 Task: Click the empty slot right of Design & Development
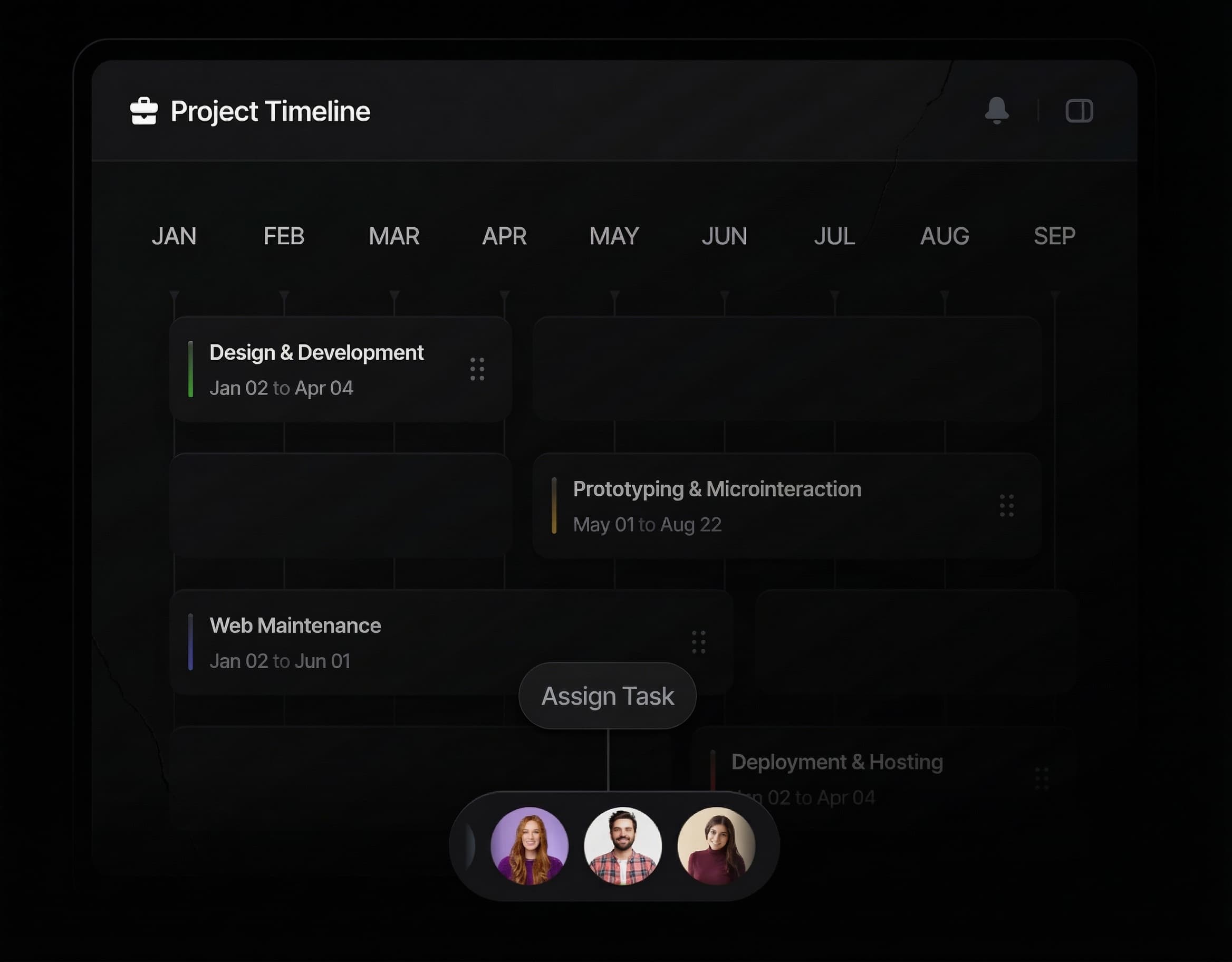point(786,369)
